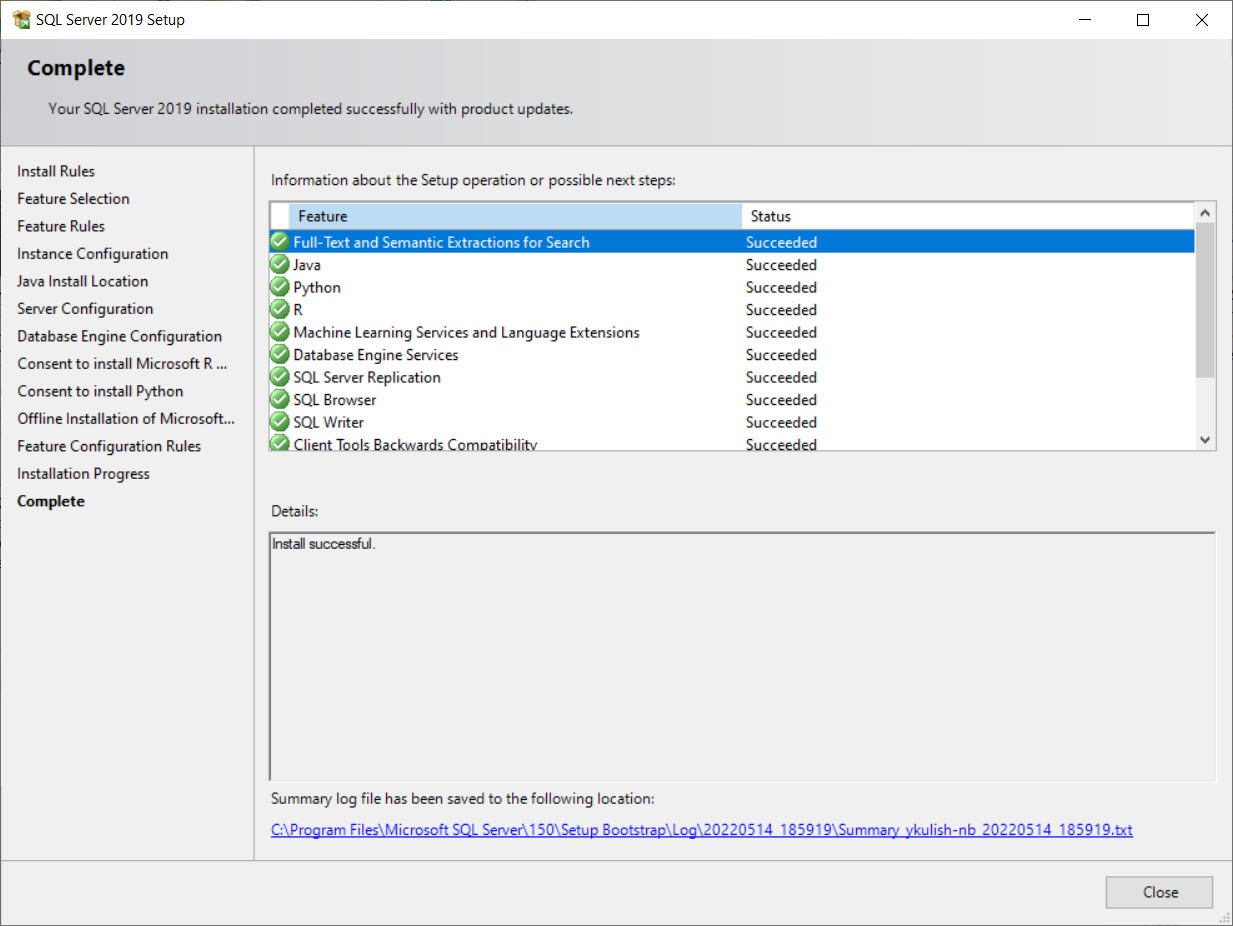1233x926 pixels.
Task: Click the feature list scroll down arrow
Action: (1205, 440)
